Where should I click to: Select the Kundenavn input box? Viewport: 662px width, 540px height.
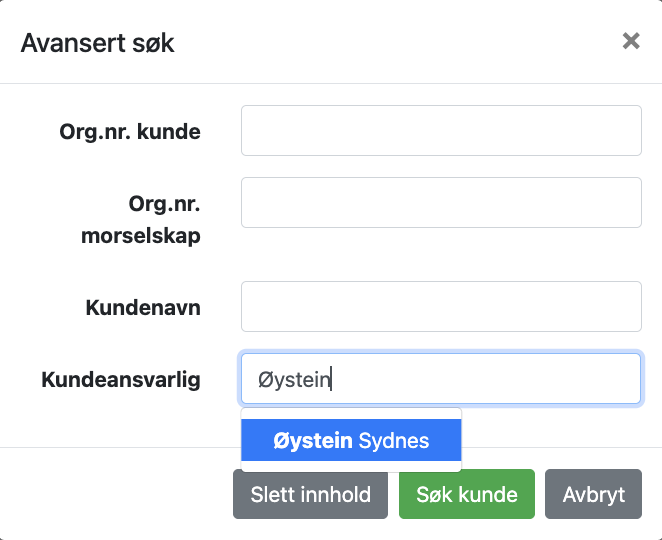click(x=441, y=307)
